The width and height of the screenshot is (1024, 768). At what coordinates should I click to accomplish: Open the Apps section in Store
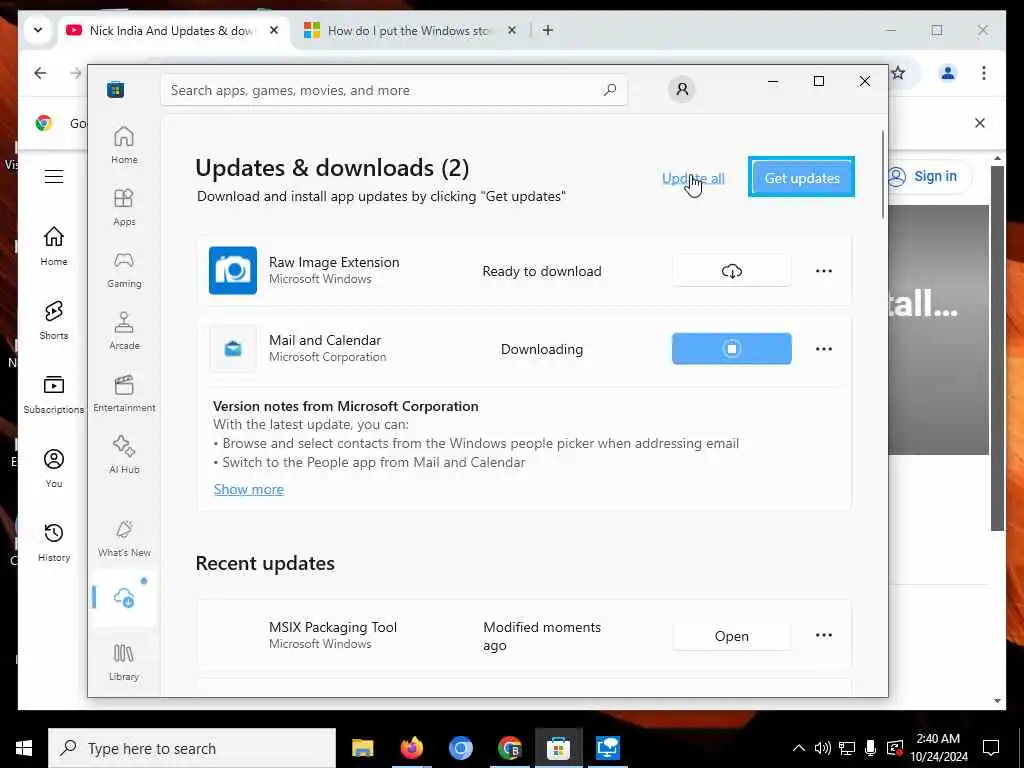pyautogui.click(x=124, y=207)
